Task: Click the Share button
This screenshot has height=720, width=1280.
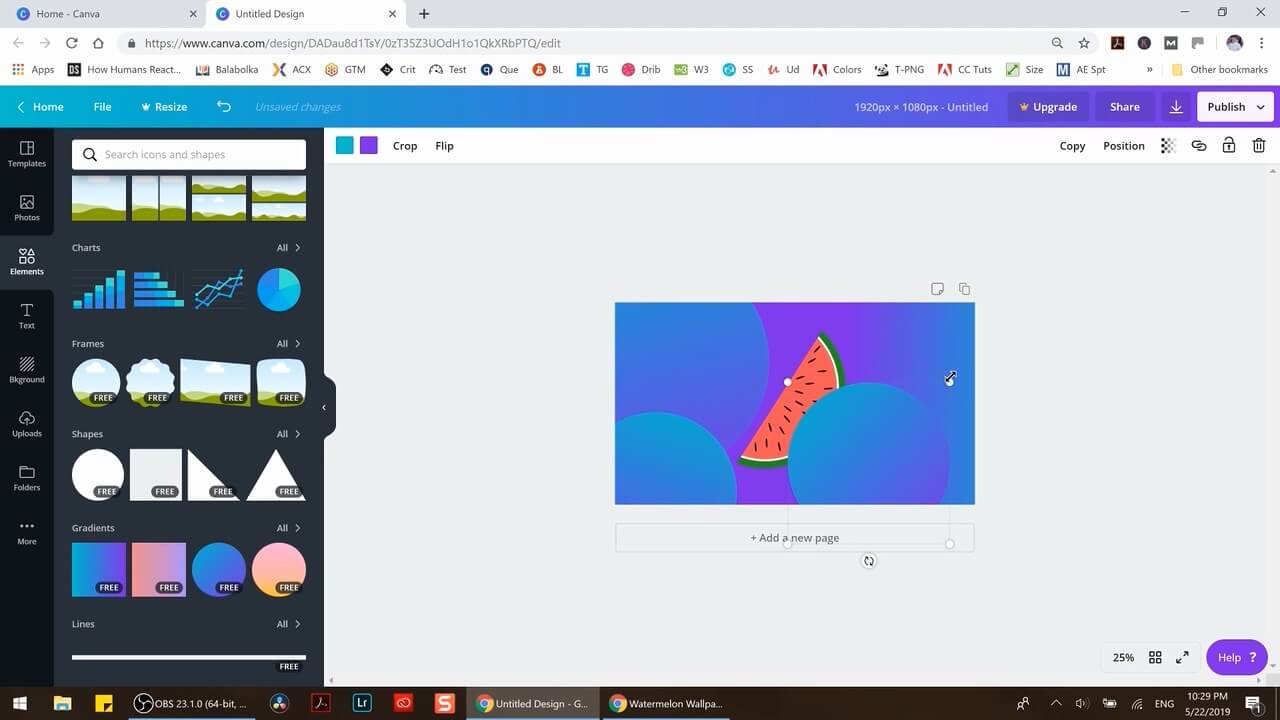Action: 1124,107
